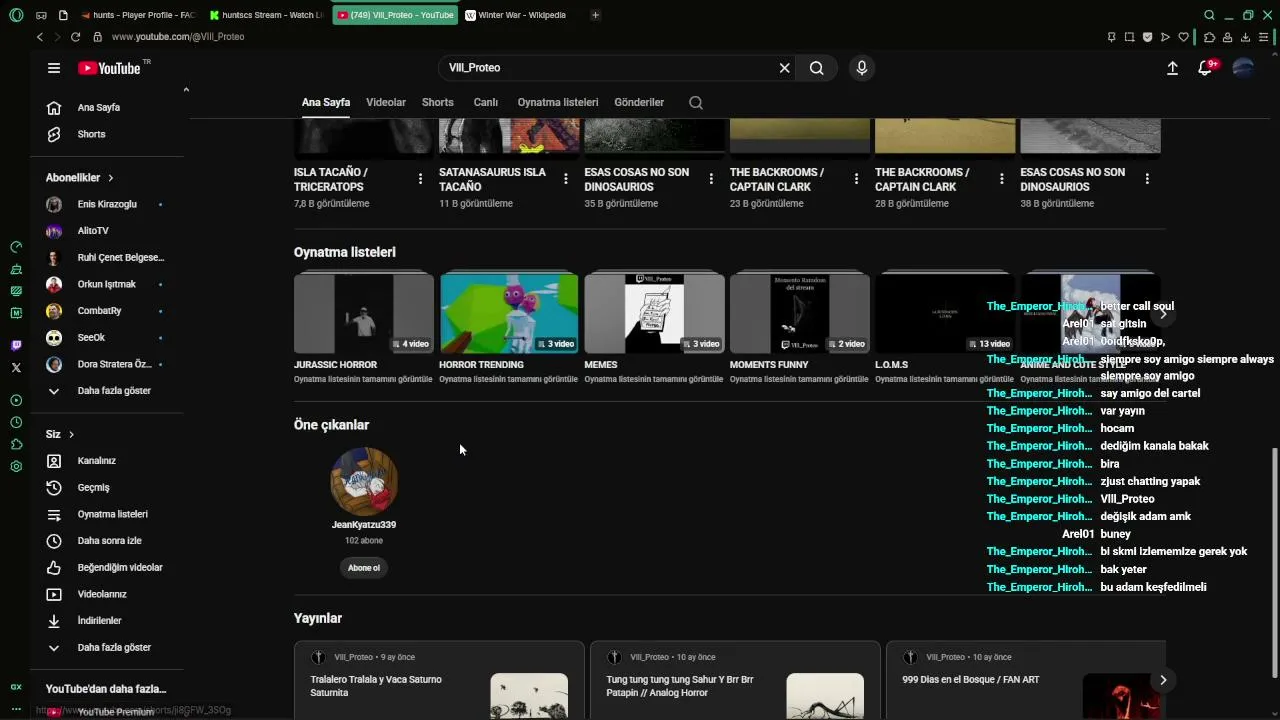This screenshot has width=1280, height=720.
Task: Open the YouTube guide hamburger menu
Action: point(54,68)
